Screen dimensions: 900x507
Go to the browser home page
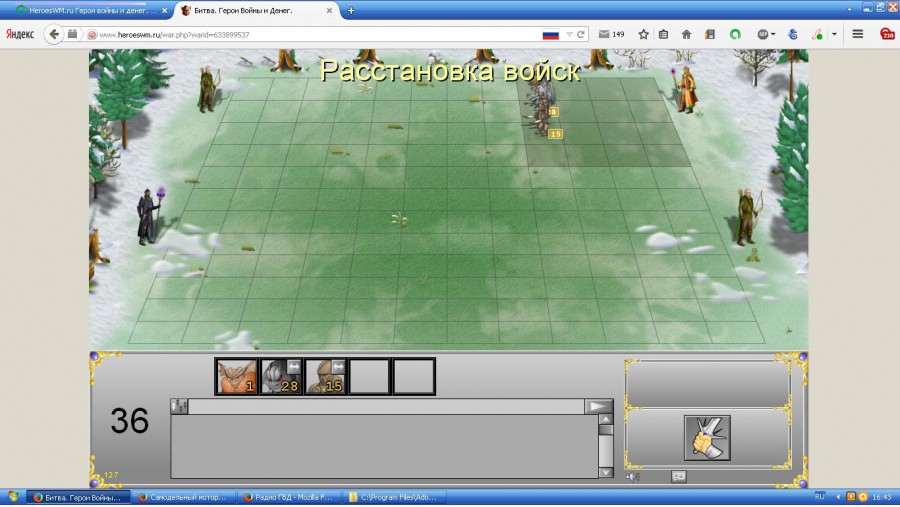click(686, 34)
